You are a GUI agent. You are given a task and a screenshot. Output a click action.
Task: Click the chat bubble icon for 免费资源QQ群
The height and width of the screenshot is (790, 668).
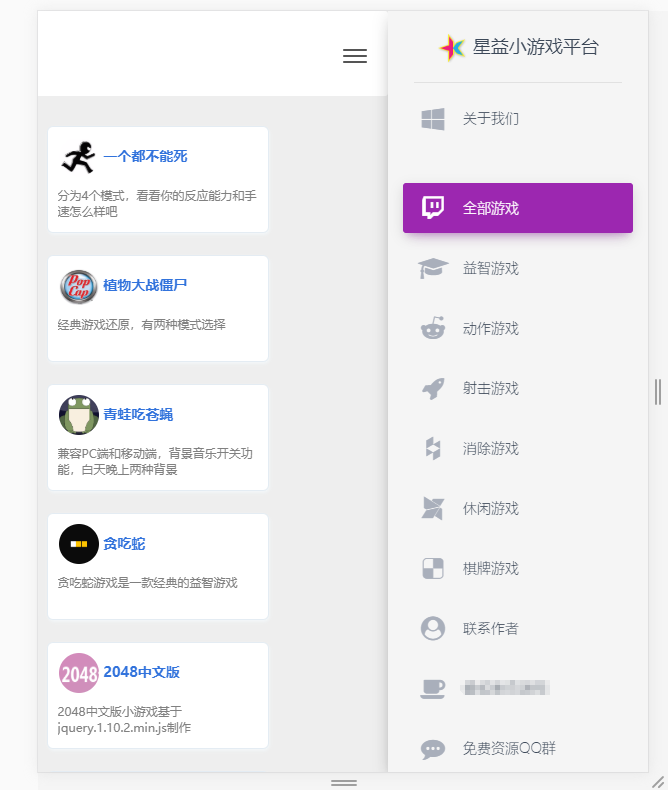(x=432, y=748)
